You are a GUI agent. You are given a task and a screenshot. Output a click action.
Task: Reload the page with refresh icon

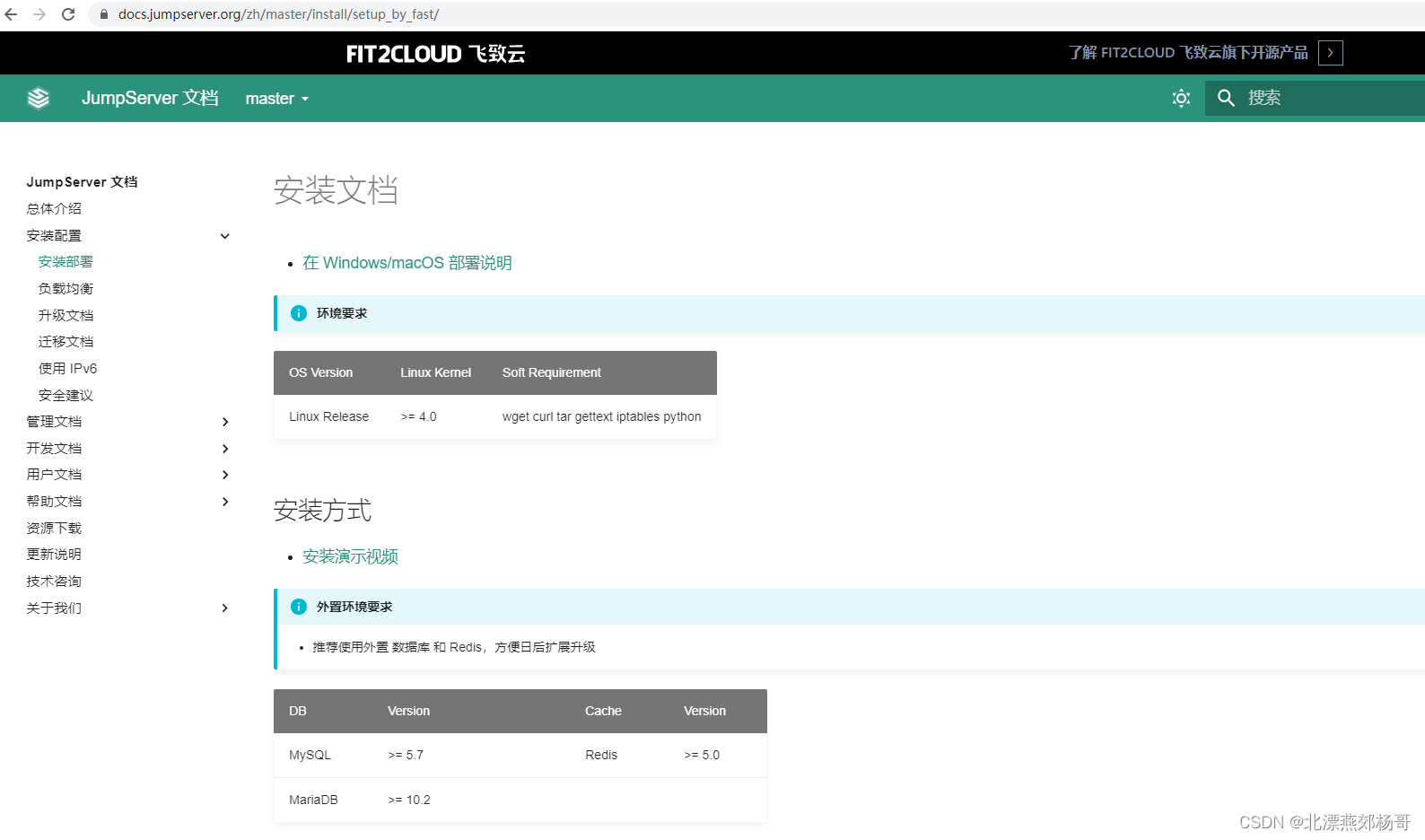pyautogui.click(x=68, y=14)
